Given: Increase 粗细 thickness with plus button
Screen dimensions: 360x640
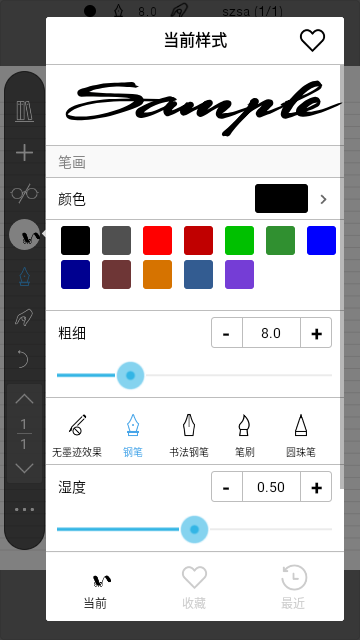Looking at the screenshot, I should point(316,333).
